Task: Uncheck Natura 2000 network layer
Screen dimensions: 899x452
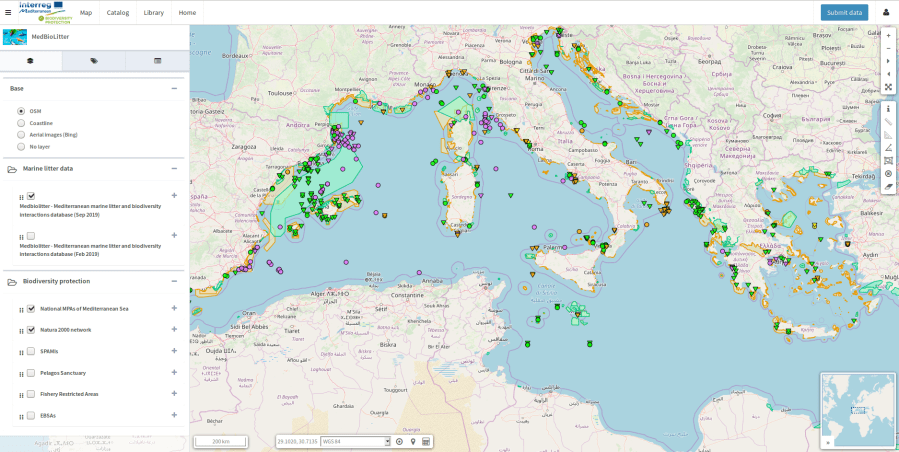Action: click(31, 329)
